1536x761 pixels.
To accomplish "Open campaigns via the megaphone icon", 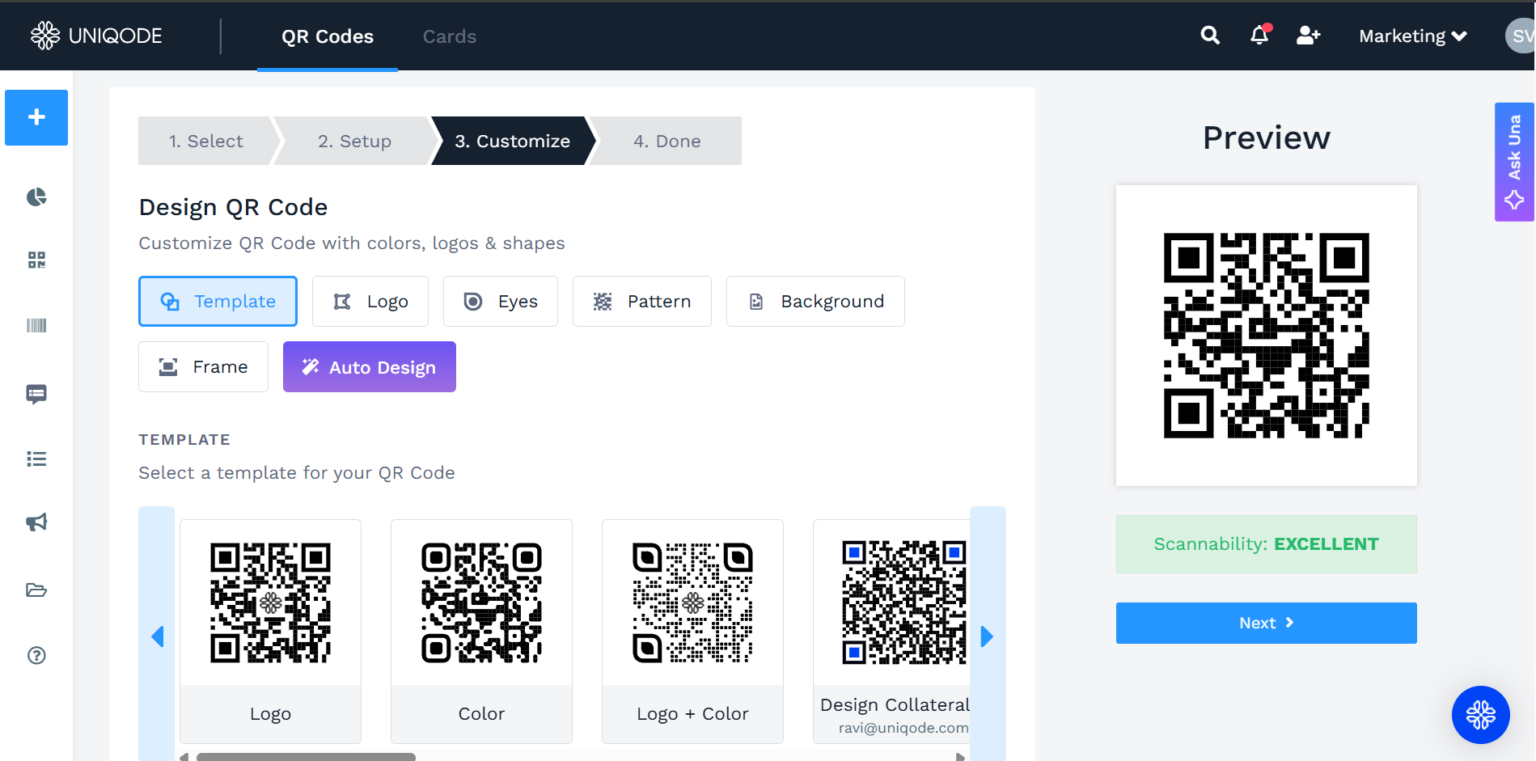I will click(x=36, y=522).
